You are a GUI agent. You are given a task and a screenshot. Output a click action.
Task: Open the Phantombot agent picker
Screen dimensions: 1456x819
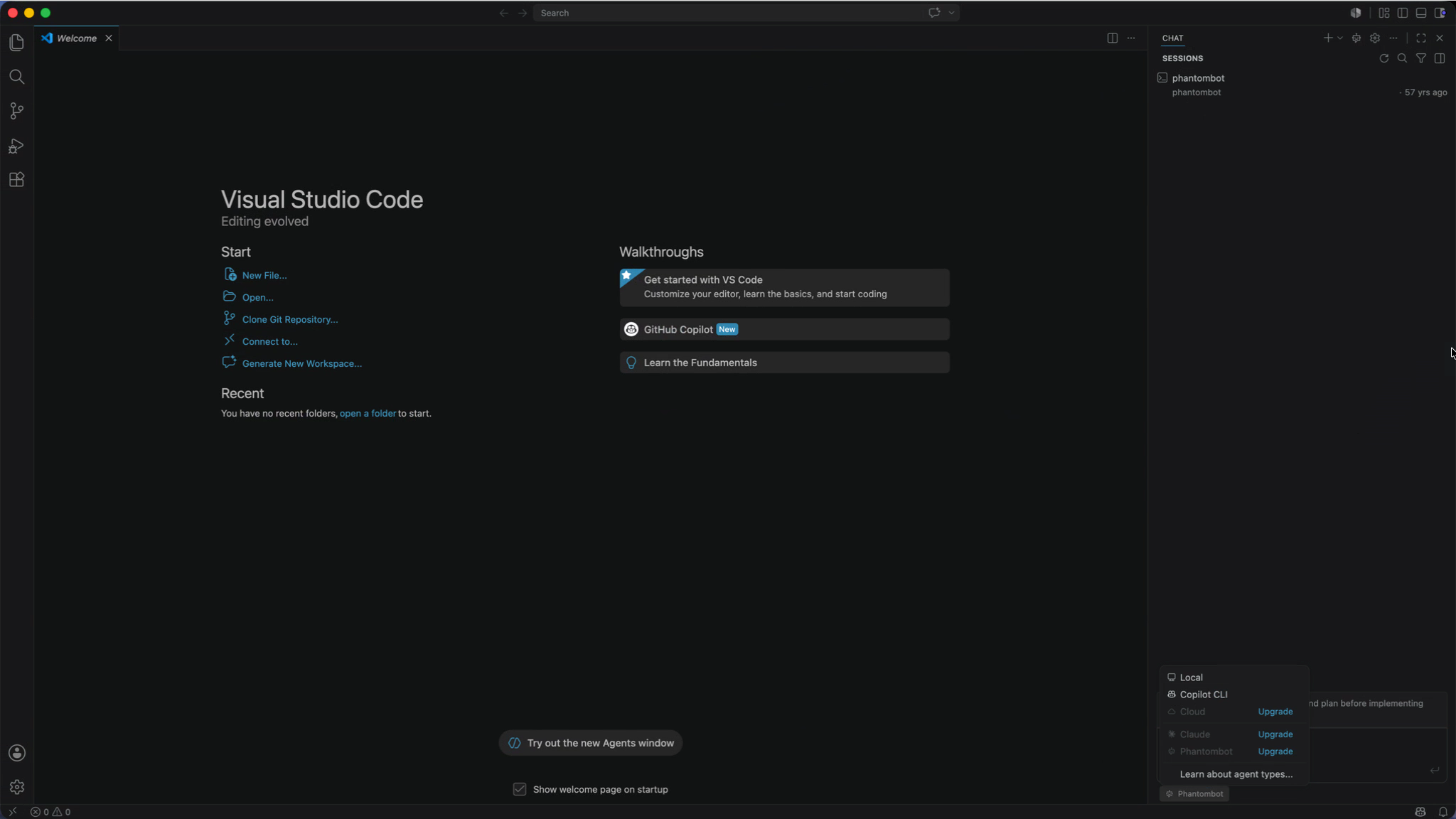point(1194,793)
